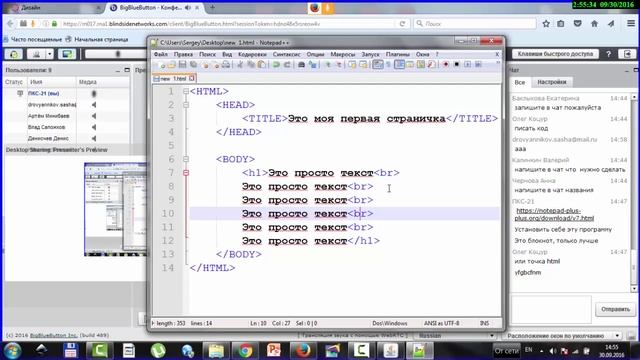Click the BigBlueButton help question mark icon
The height and width of the screenshot is (360, 640).
pyautogui.click(x=609, y=54)
